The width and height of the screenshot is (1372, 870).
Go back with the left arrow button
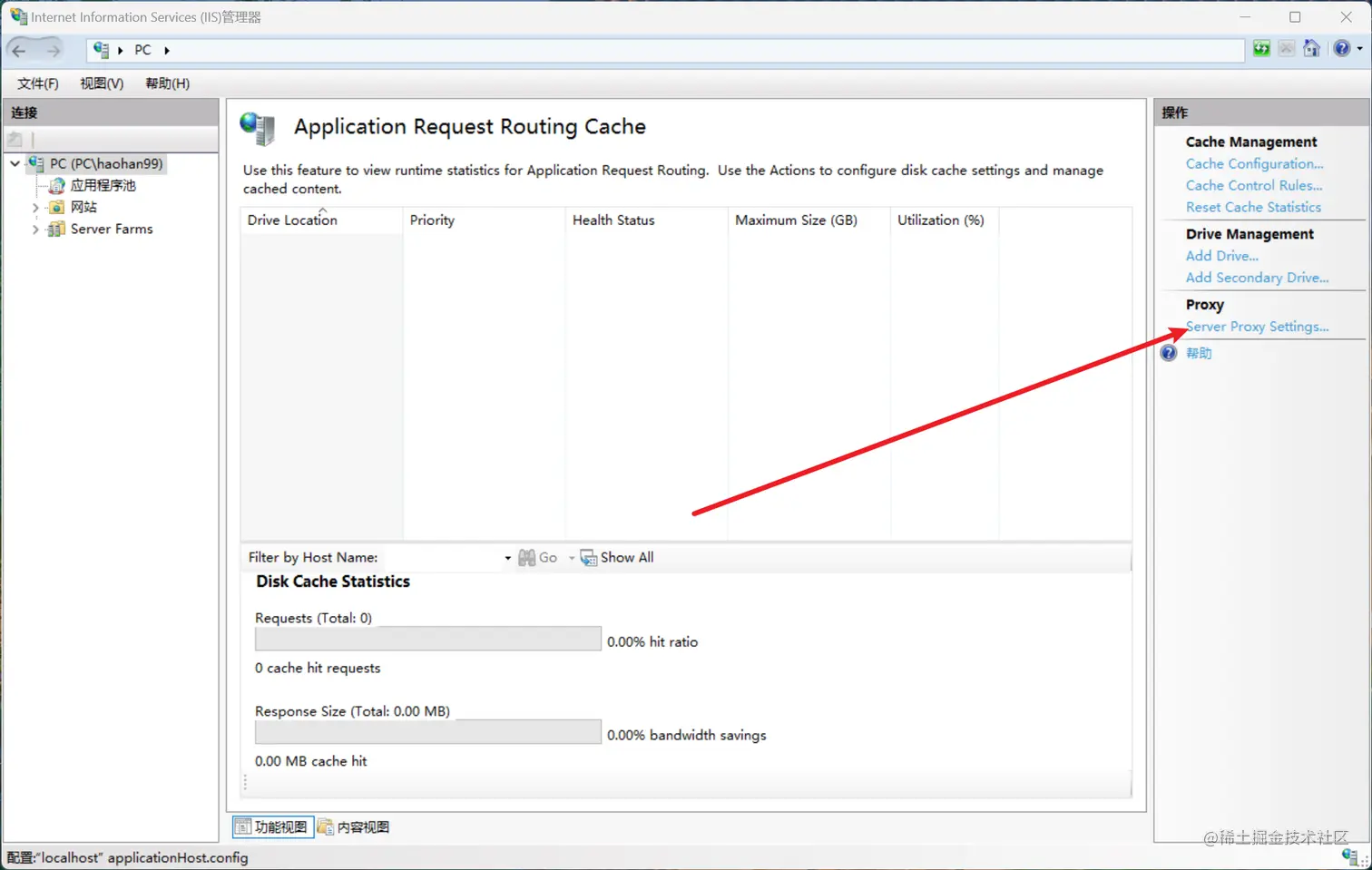[19, 51]
